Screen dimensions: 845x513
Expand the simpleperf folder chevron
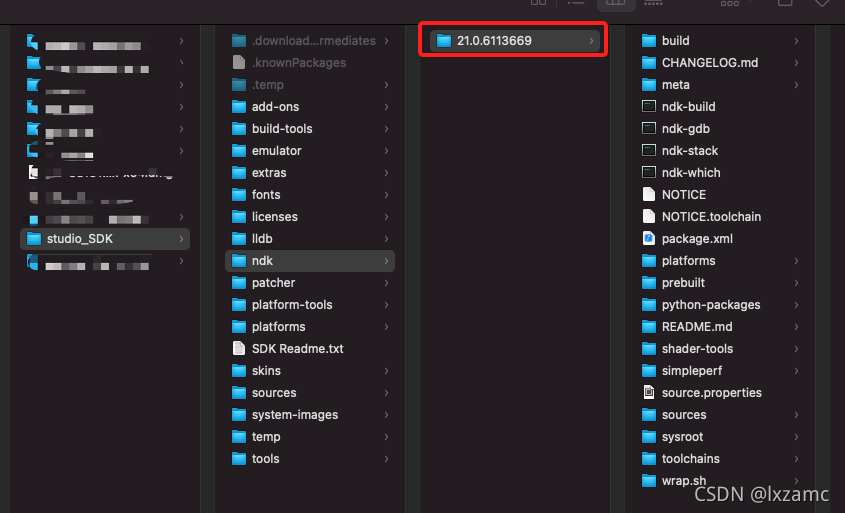pos(796,370)
